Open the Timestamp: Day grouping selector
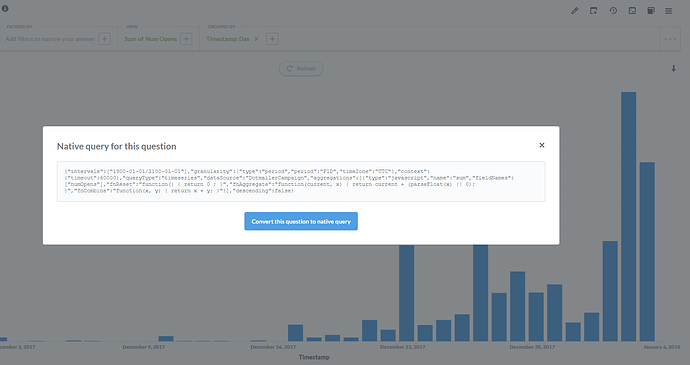Image resolution: width=690 pixels, height=365 pixels. click(228, 39)
